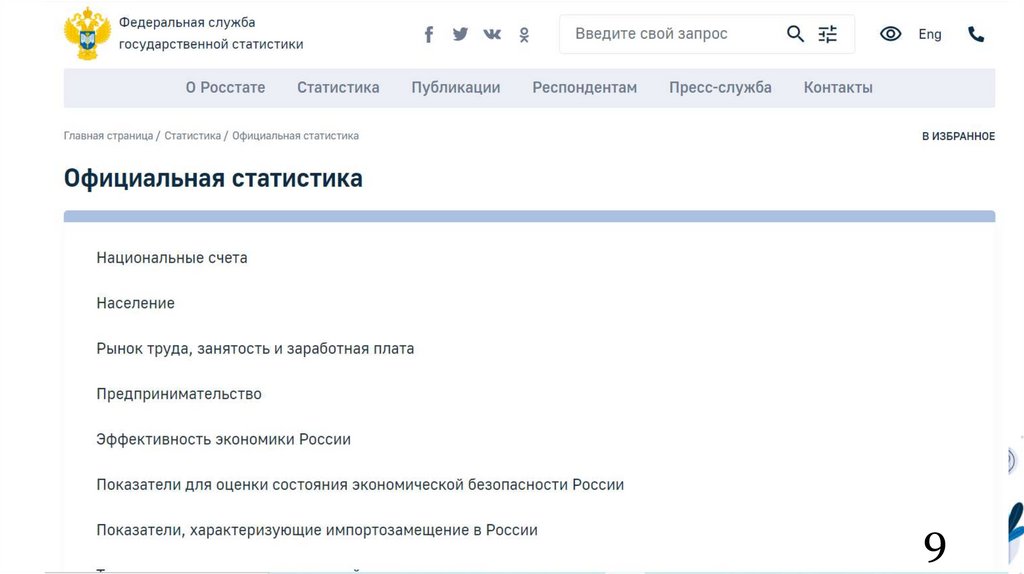Open the Facebook social icon

click(x=429, y=34)
